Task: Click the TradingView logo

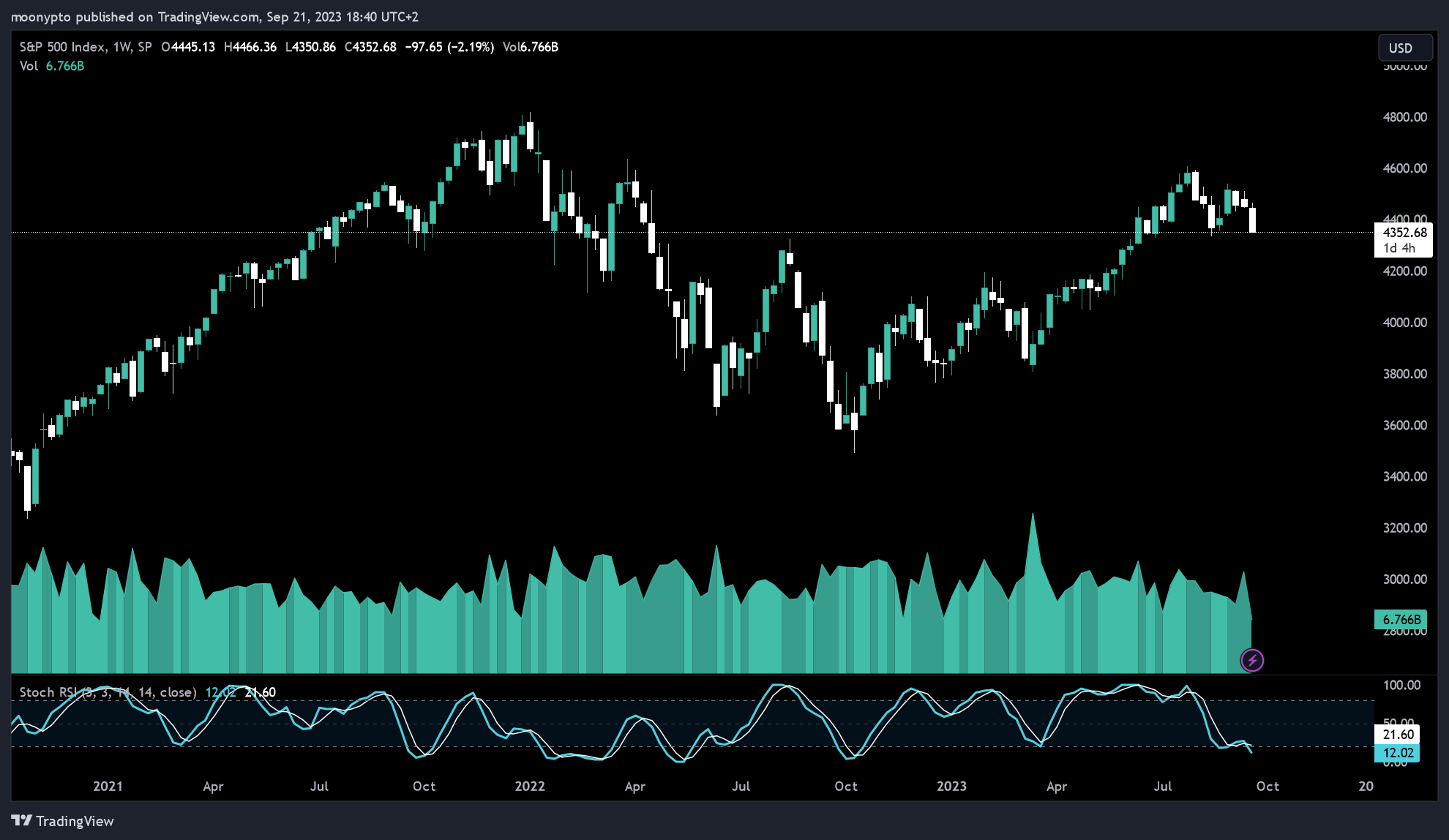Action: click(x=63, y=821)
